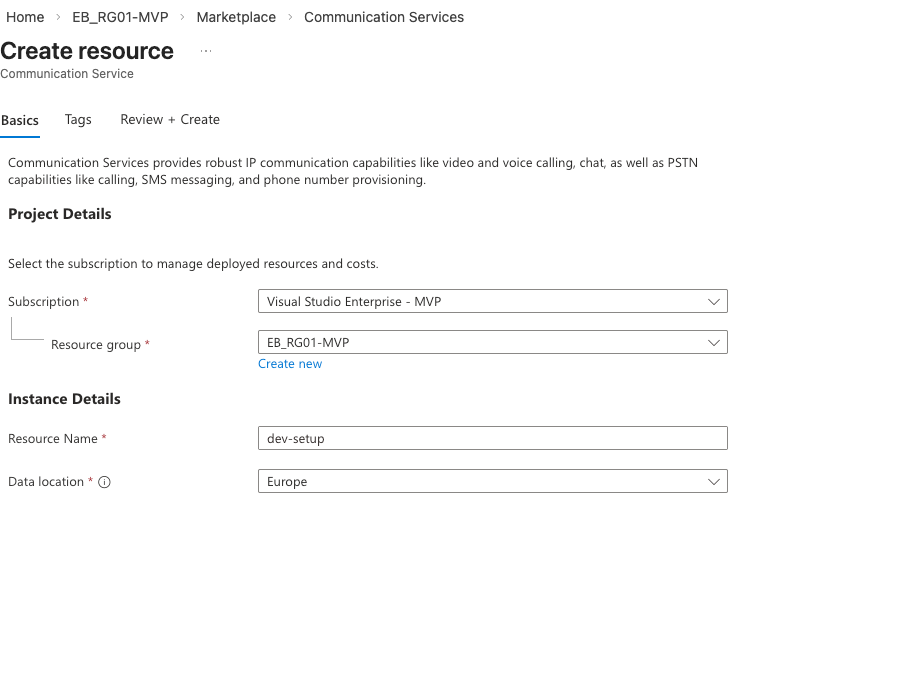Click Create new under Resource group
This screenshot has height=696, width=900.
[x=290, y=363]
